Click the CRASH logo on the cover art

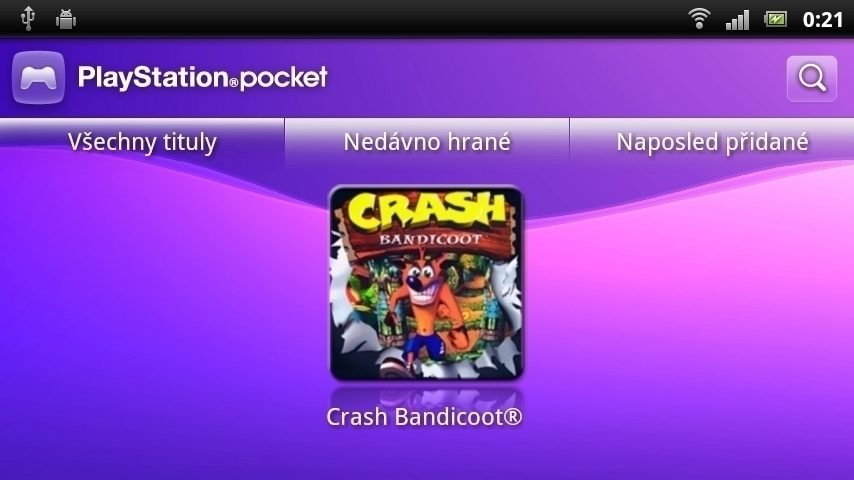click(425, 211)
